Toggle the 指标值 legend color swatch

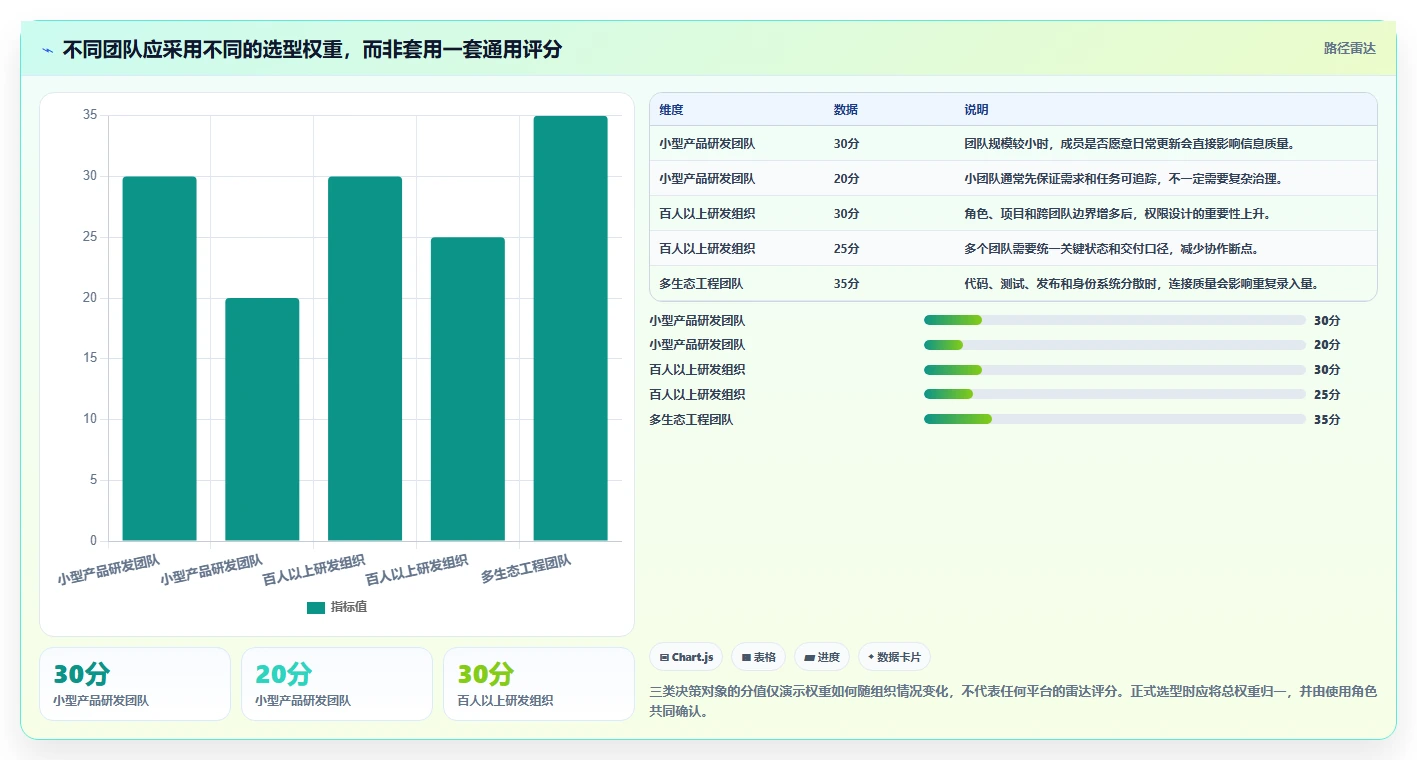click(x=316, y=607)
